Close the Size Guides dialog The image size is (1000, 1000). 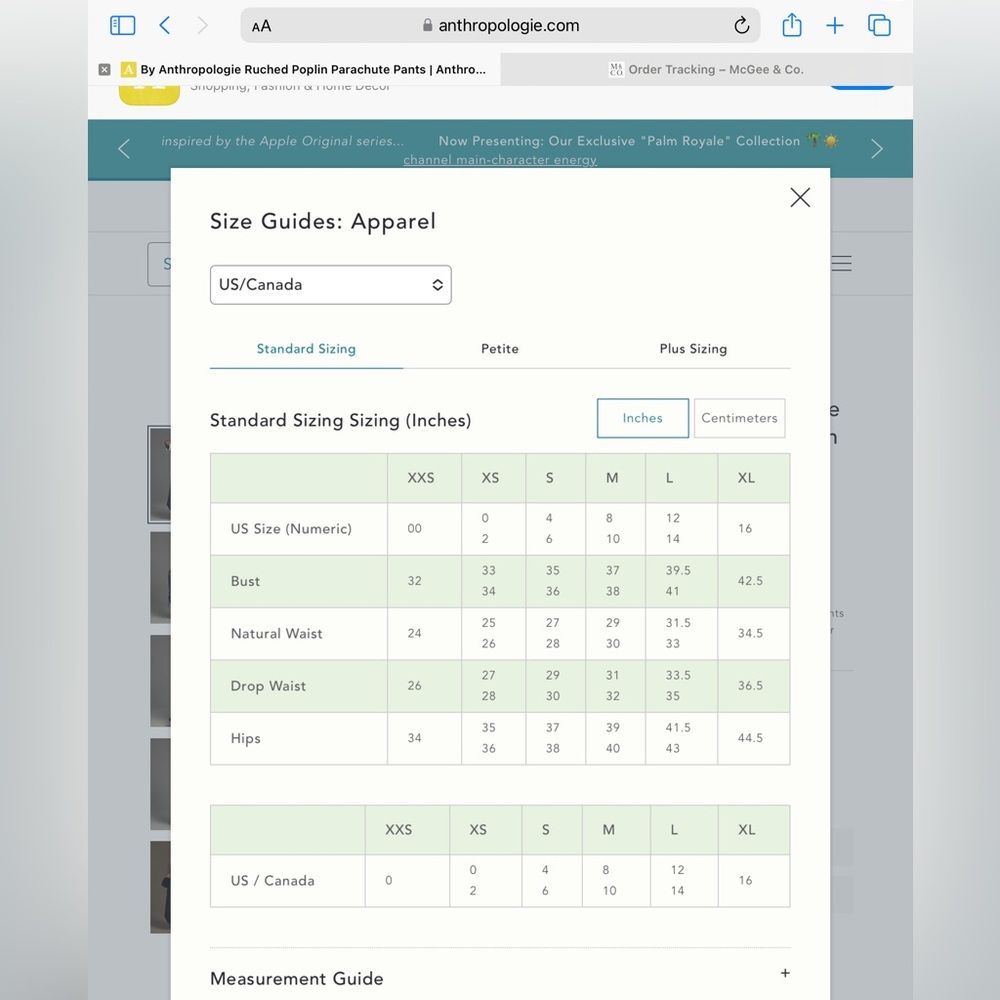pyautogui.click(x=800, y=198)
